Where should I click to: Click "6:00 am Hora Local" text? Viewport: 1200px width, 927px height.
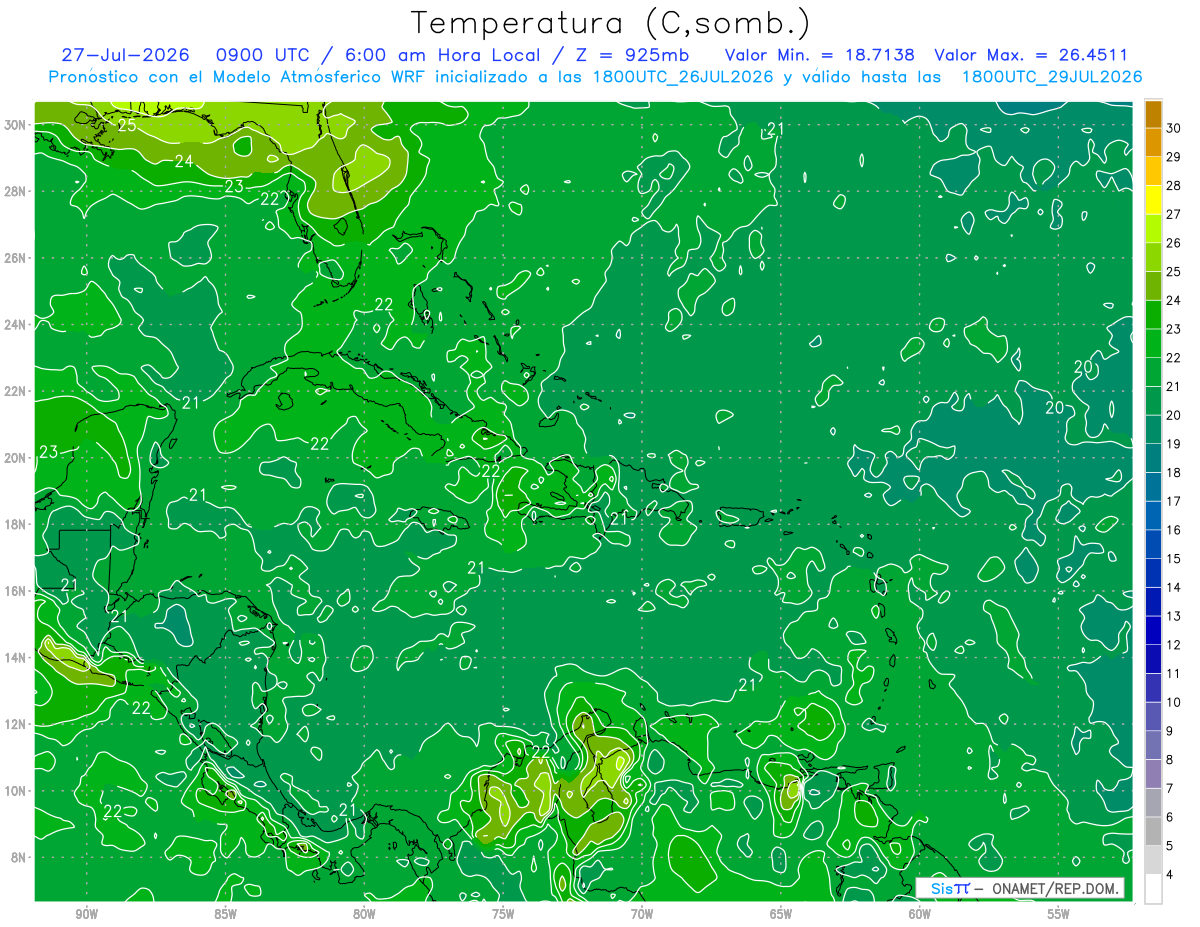[444, 55]
